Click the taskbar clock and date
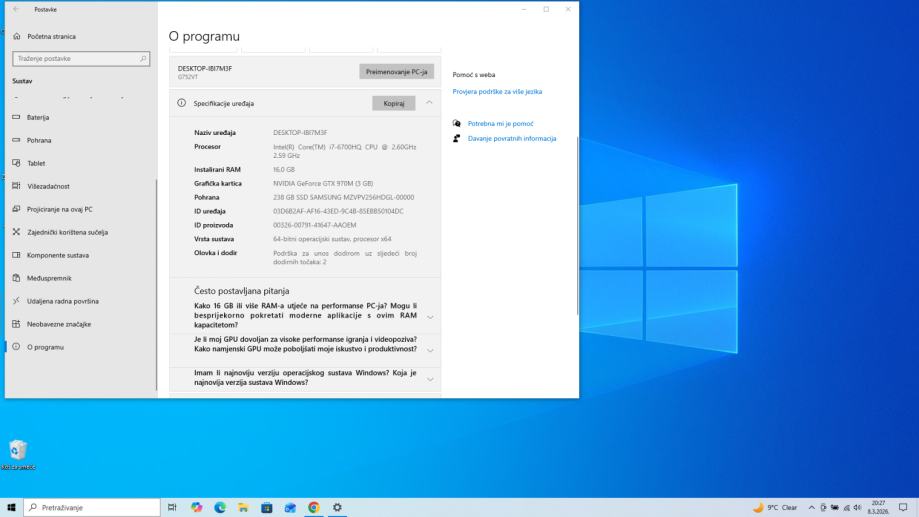This screenshot has width=919, height=517. 878,508
